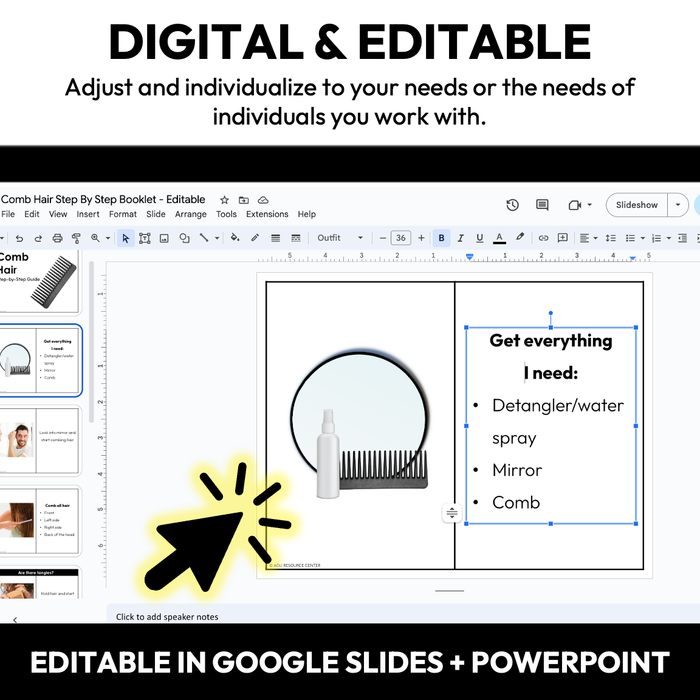The image size is (700, 700).
Task: Start the Slideshow
Action: tap(636, 205)
